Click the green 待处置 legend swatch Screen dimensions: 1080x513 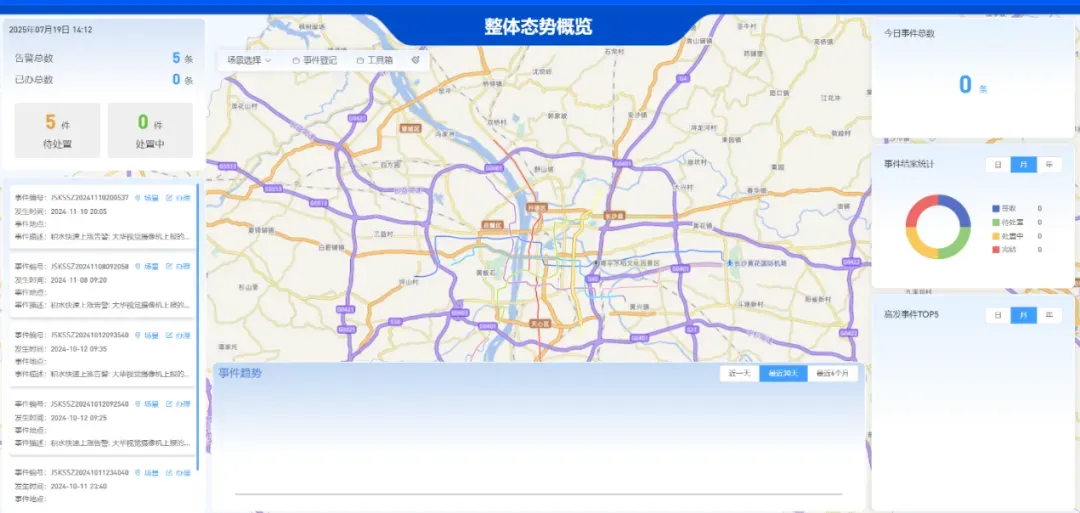[995, 222]
